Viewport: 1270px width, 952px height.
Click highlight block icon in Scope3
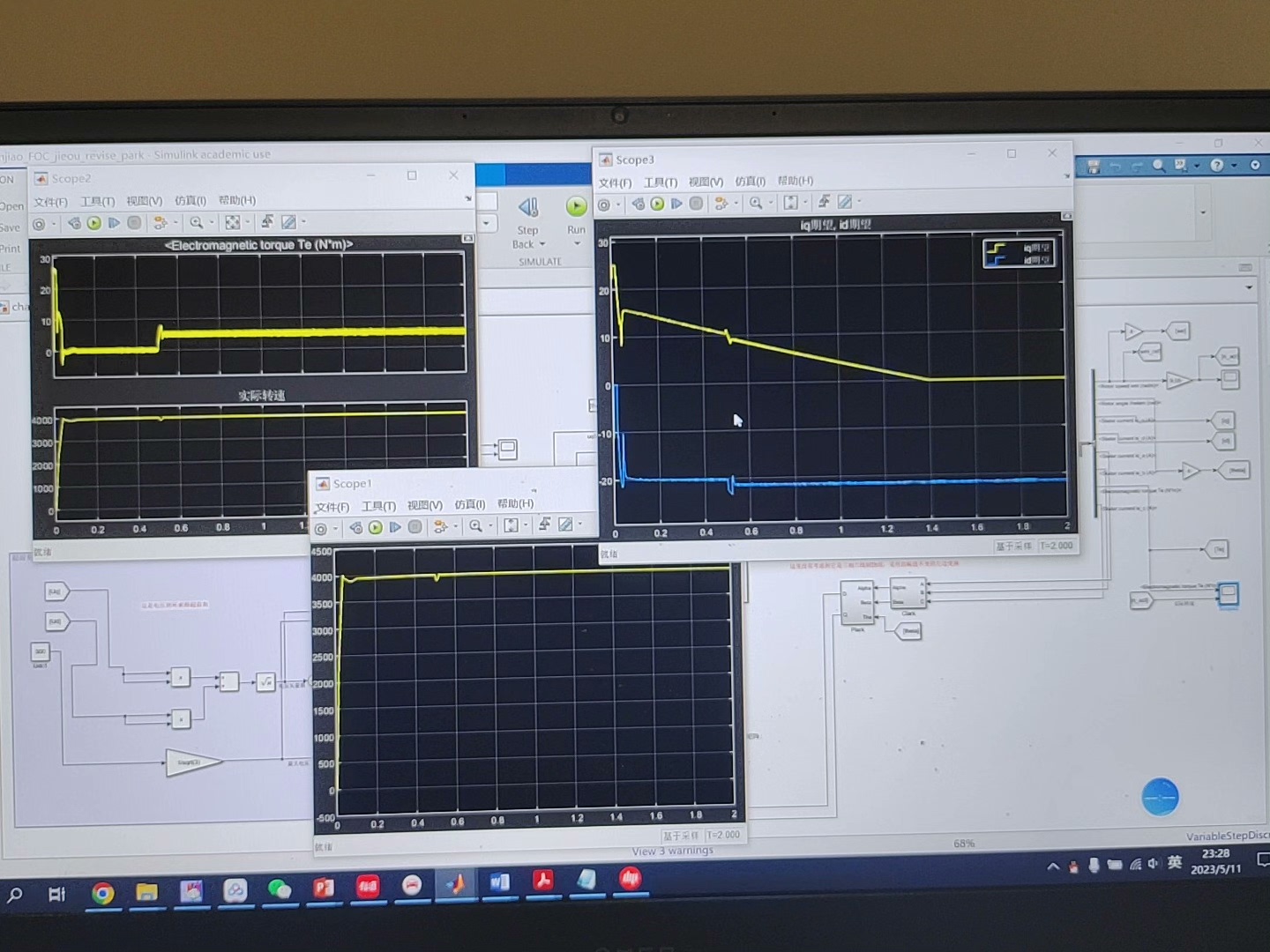[721, 204]
